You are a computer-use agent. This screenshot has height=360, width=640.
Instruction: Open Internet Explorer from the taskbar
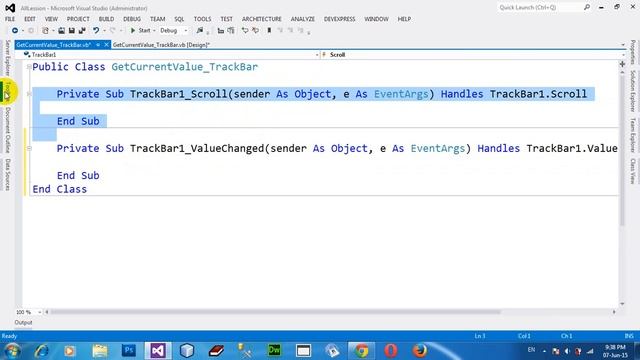41,351
